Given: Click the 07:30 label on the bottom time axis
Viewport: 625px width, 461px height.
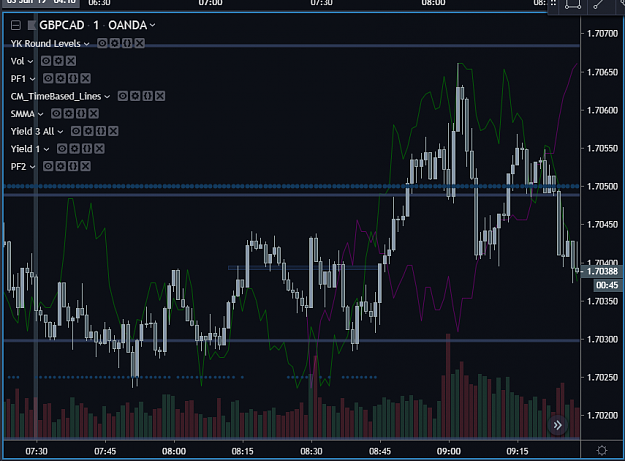Looking at the screenshot, I should [x=36, y=451].
